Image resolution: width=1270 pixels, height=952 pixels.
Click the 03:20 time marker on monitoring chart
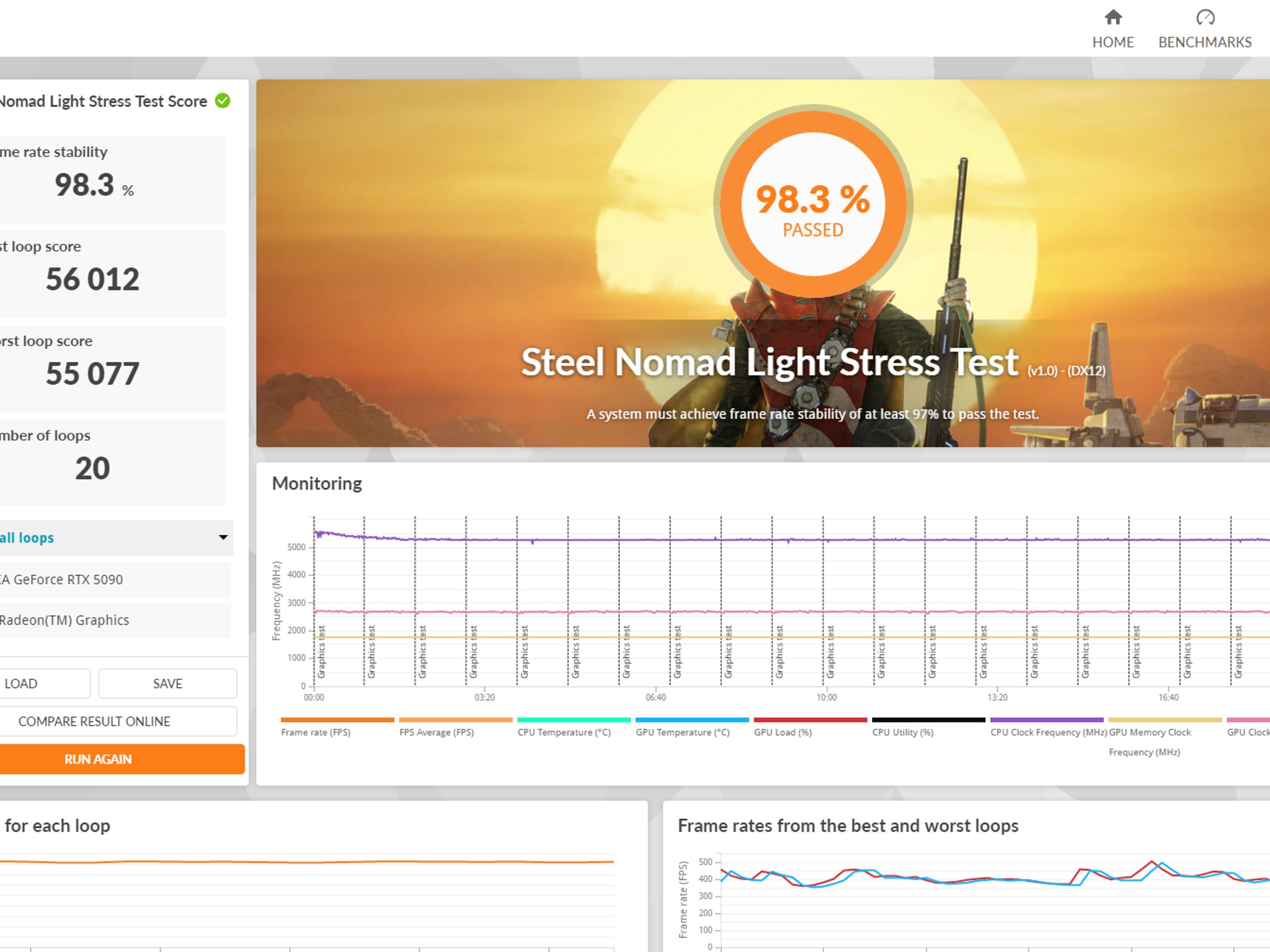coord(485,697)
